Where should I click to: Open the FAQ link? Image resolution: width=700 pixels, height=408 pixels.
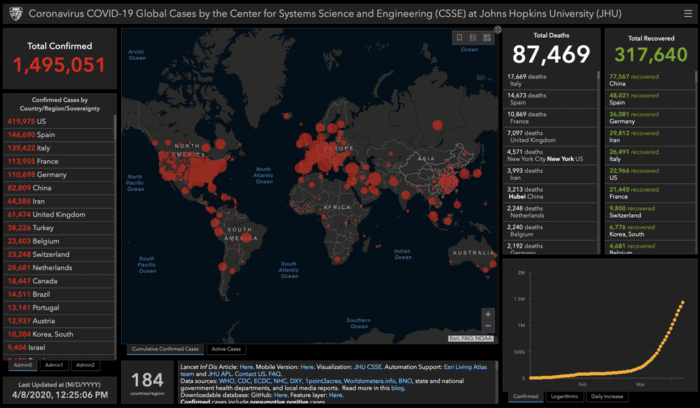coord(275,374)
